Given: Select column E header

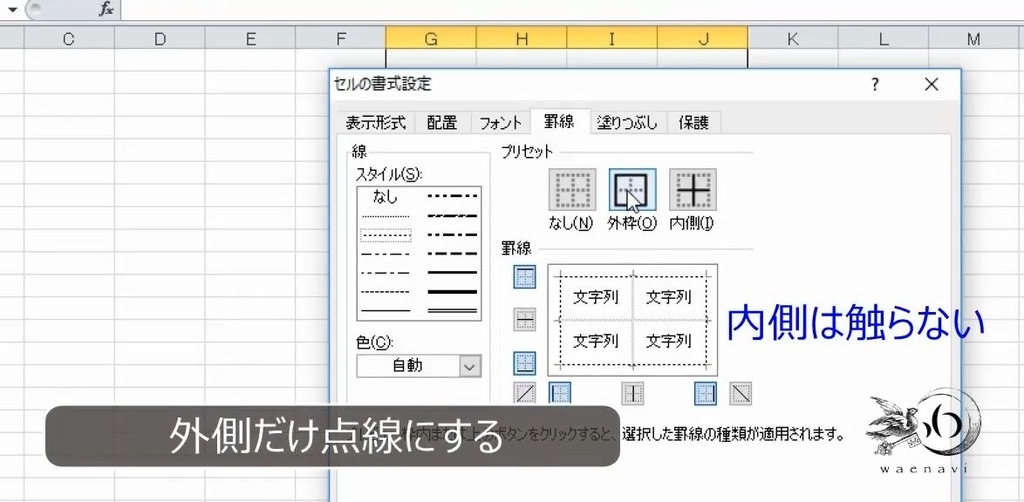Looking at the screenshot, I should 250,39.
